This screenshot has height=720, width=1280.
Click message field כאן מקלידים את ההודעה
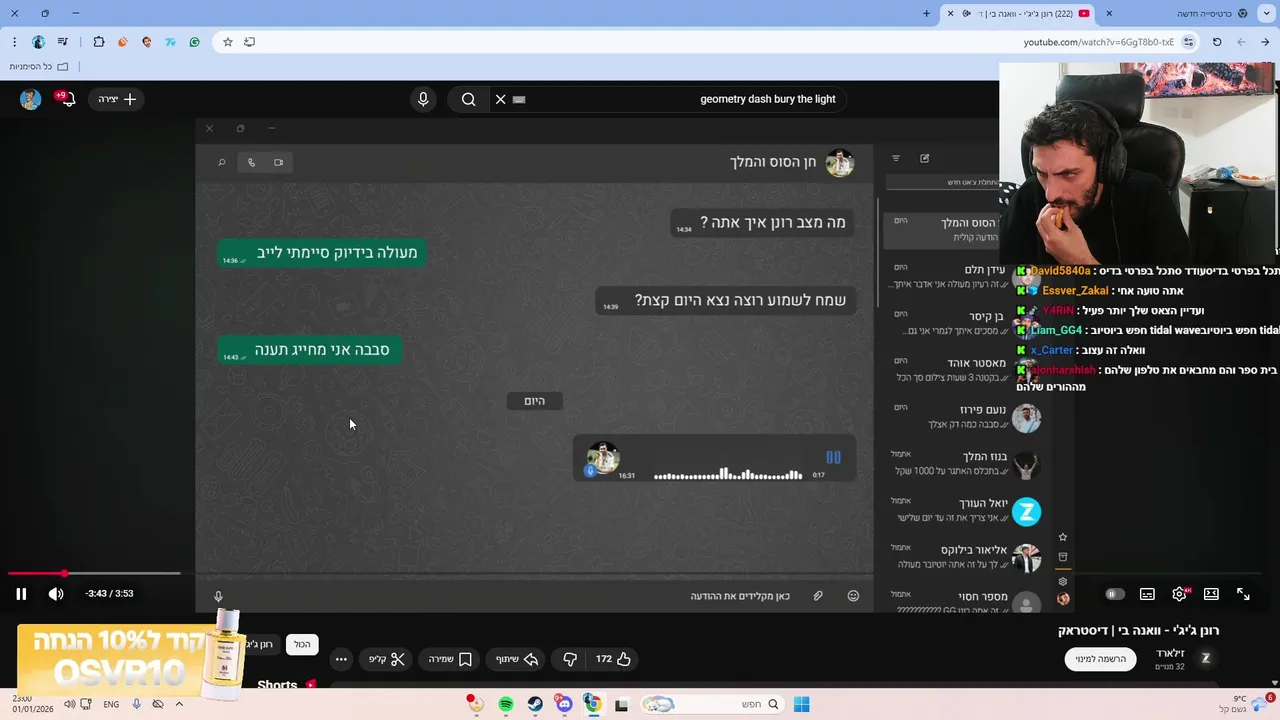click(740, 596)
